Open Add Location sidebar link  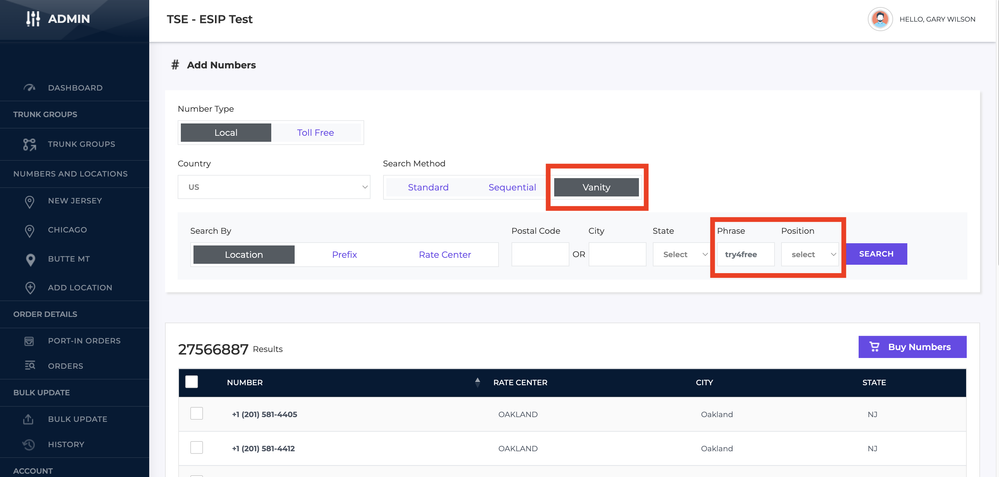[80, 287]
